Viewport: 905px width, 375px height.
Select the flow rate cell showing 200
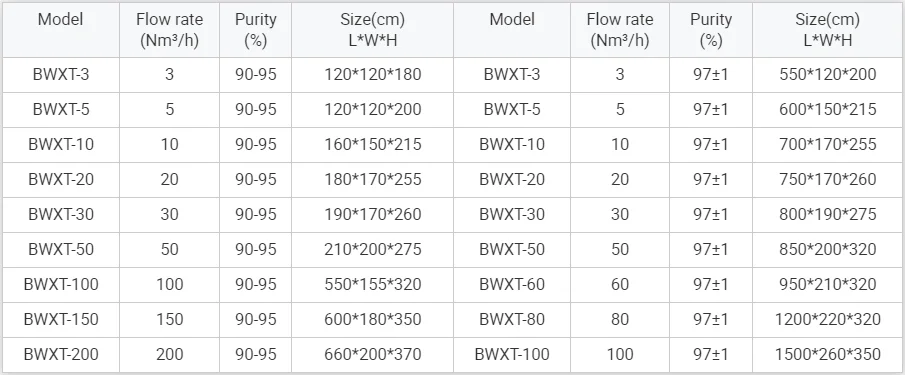[x=169, y=354]
